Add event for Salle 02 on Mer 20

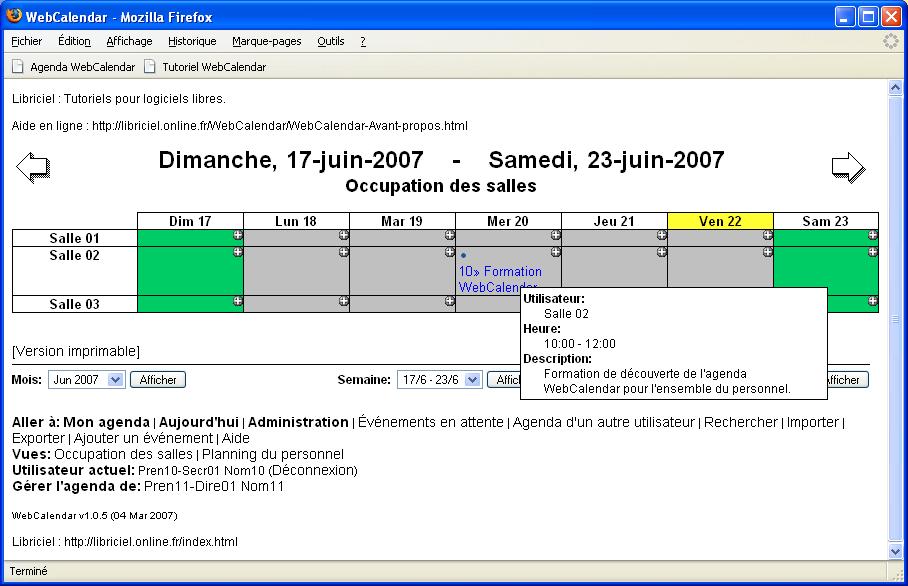tap(555, 252)
